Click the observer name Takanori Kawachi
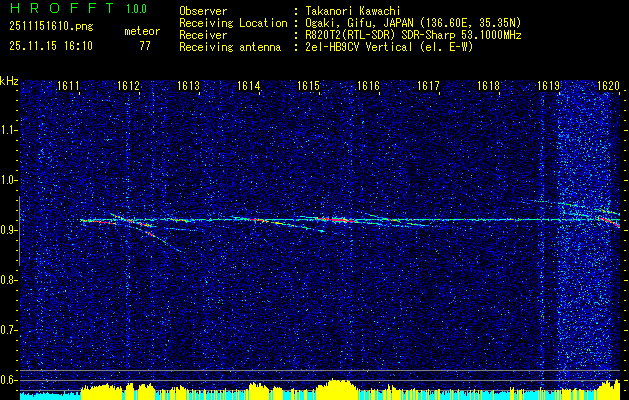The width and height of the screenshot is (629, 400). (x=351, y=11)
